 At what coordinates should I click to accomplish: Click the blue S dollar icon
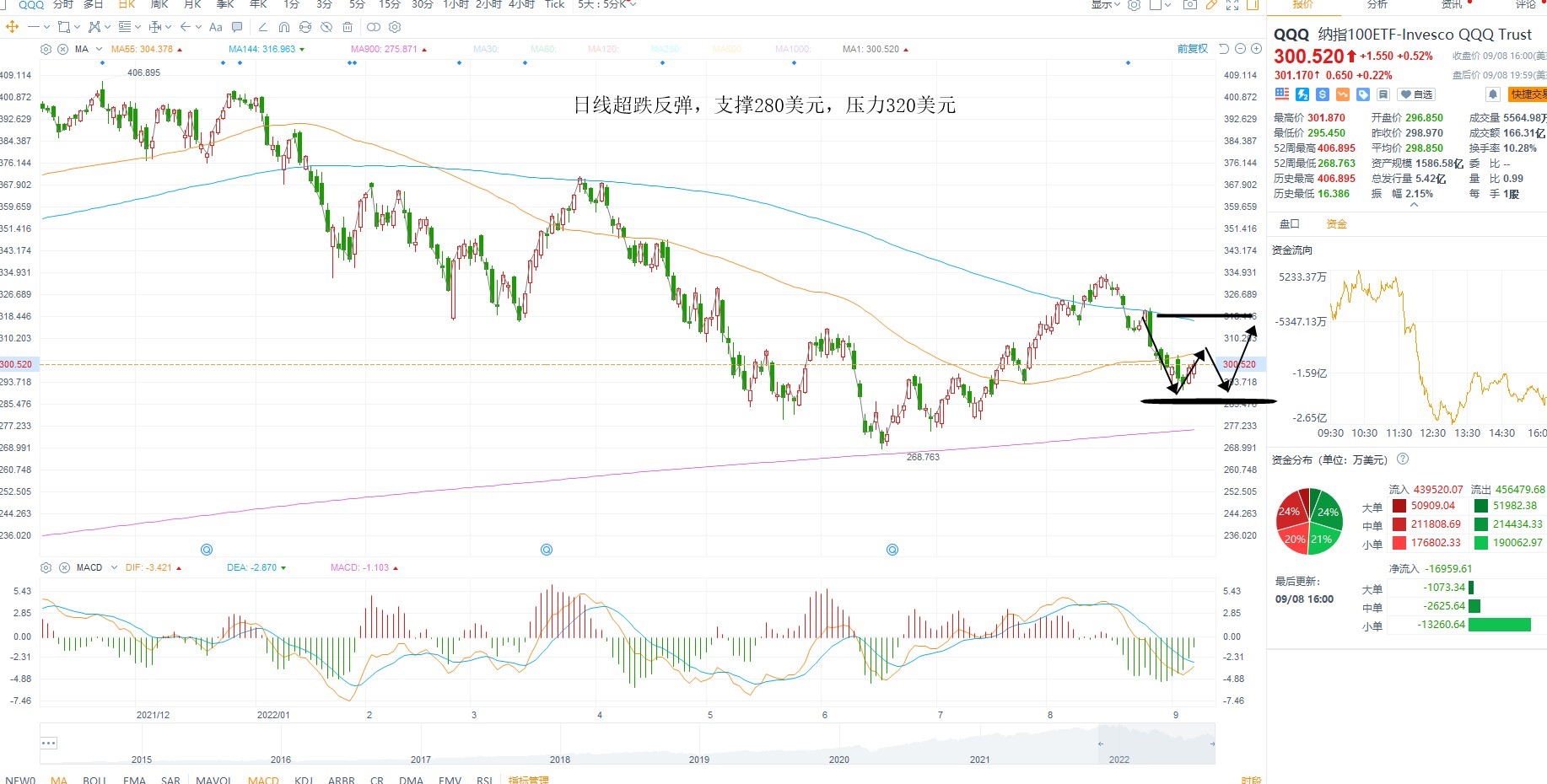[1323, 94]
